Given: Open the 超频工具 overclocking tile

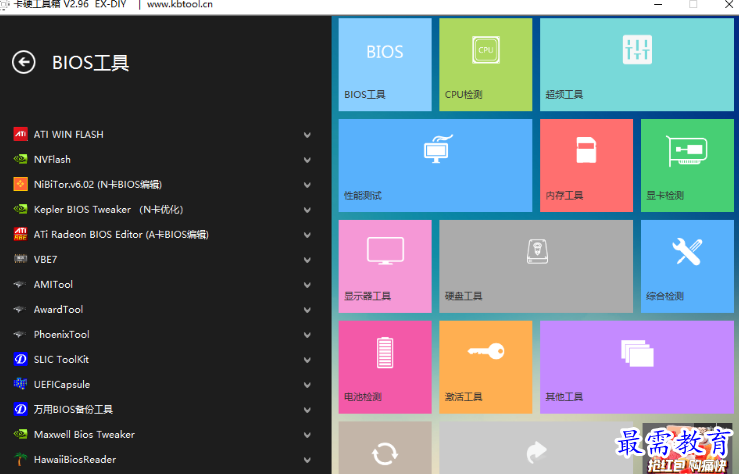Looking at the screenshot, I should point(637,65).
